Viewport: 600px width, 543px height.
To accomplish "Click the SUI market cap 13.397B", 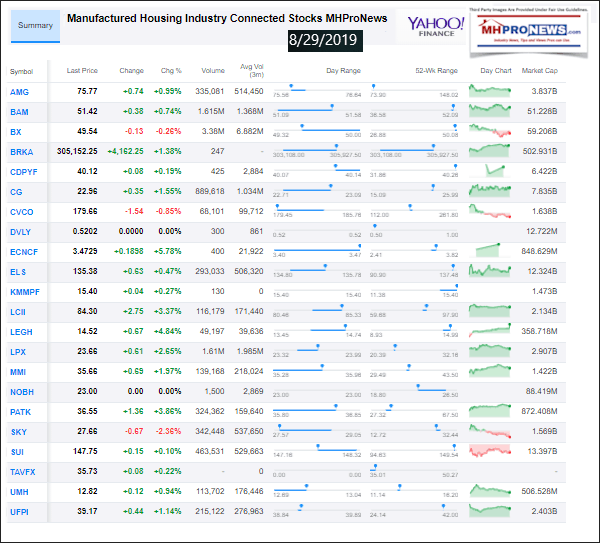I will coord(542,452).
